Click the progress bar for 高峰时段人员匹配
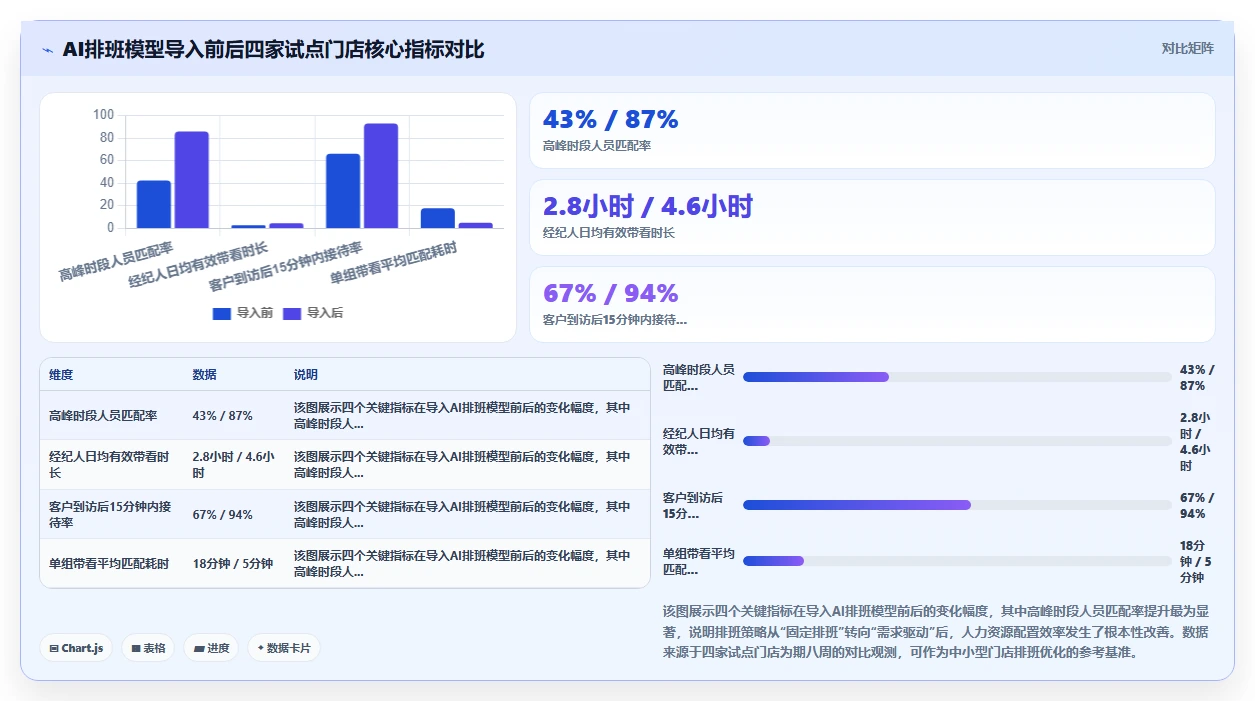Viewport: 1255px width, 701px height. point(957,377)
